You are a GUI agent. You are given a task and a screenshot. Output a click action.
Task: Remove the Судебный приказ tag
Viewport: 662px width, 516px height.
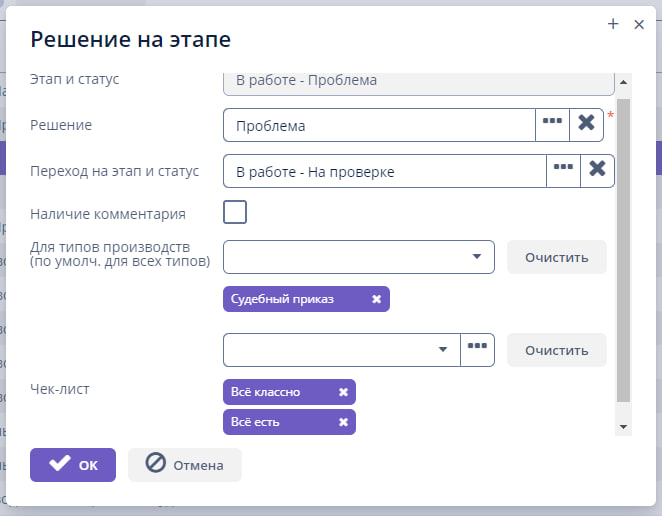(x=376, y=299)
